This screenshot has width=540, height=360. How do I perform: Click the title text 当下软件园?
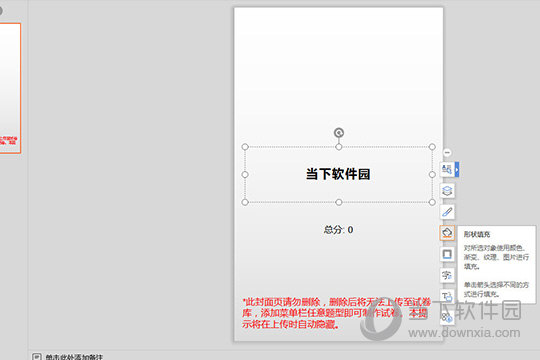point(338,174)
